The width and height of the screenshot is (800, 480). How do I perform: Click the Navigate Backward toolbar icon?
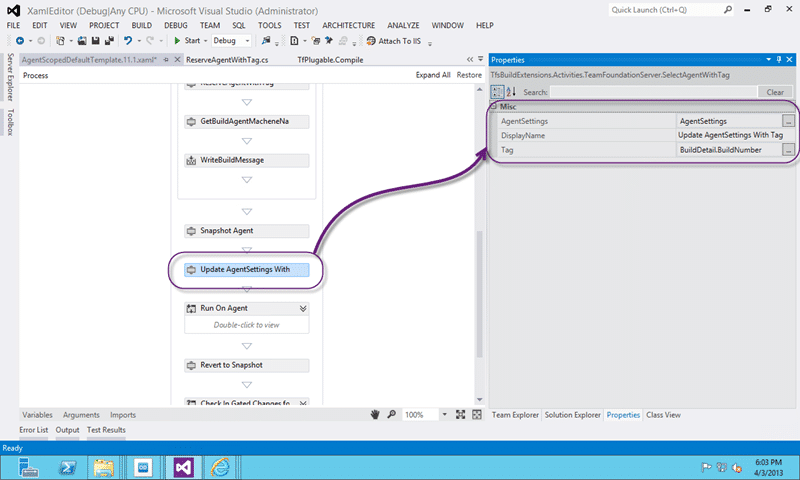pyautogui.click(x=20, y=41)
